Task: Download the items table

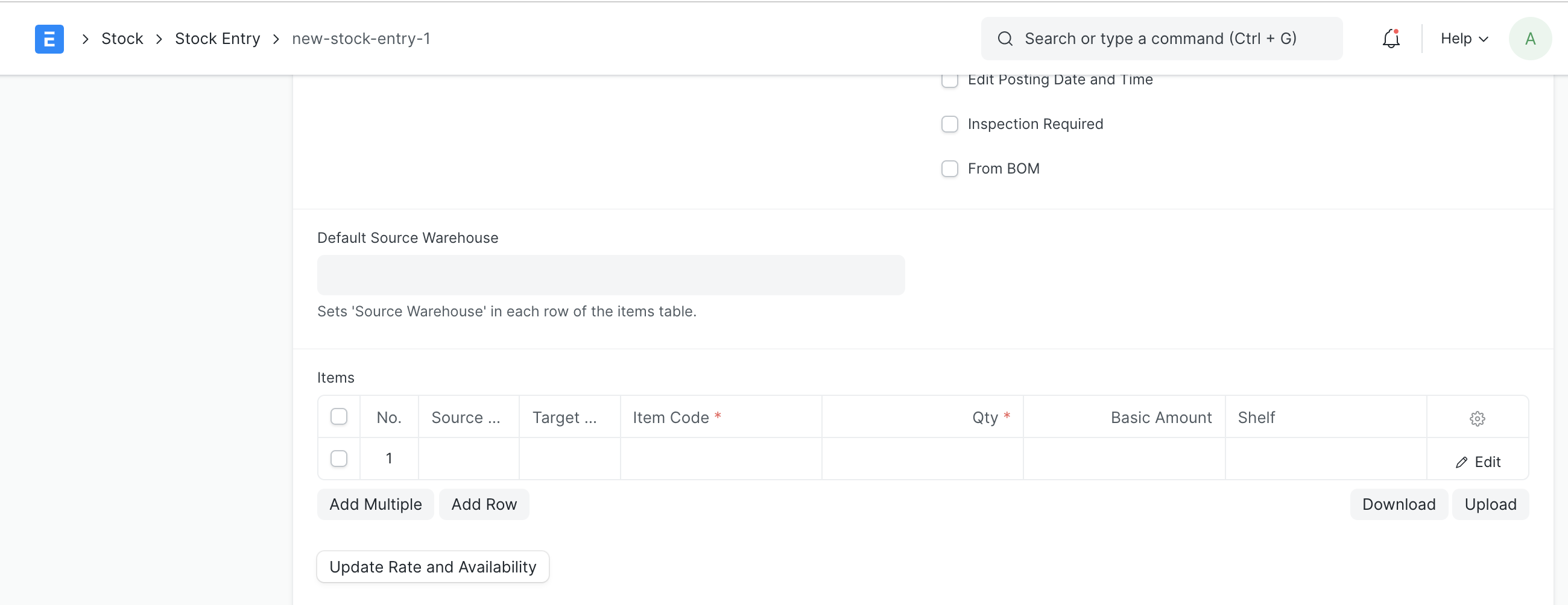Action: [1398, 504]
